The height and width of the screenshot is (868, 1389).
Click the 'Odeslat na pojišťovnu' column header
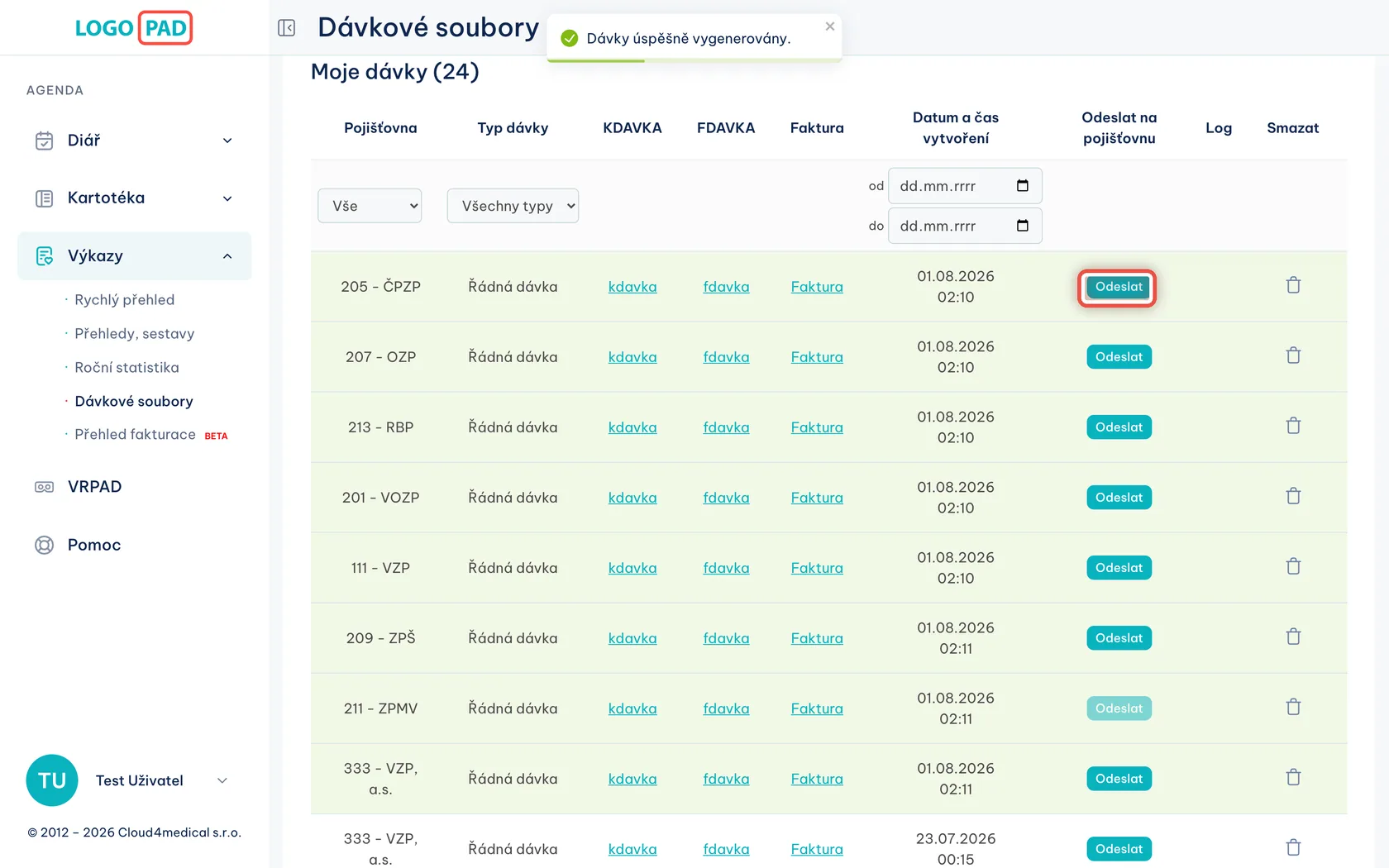point(1119,128)
